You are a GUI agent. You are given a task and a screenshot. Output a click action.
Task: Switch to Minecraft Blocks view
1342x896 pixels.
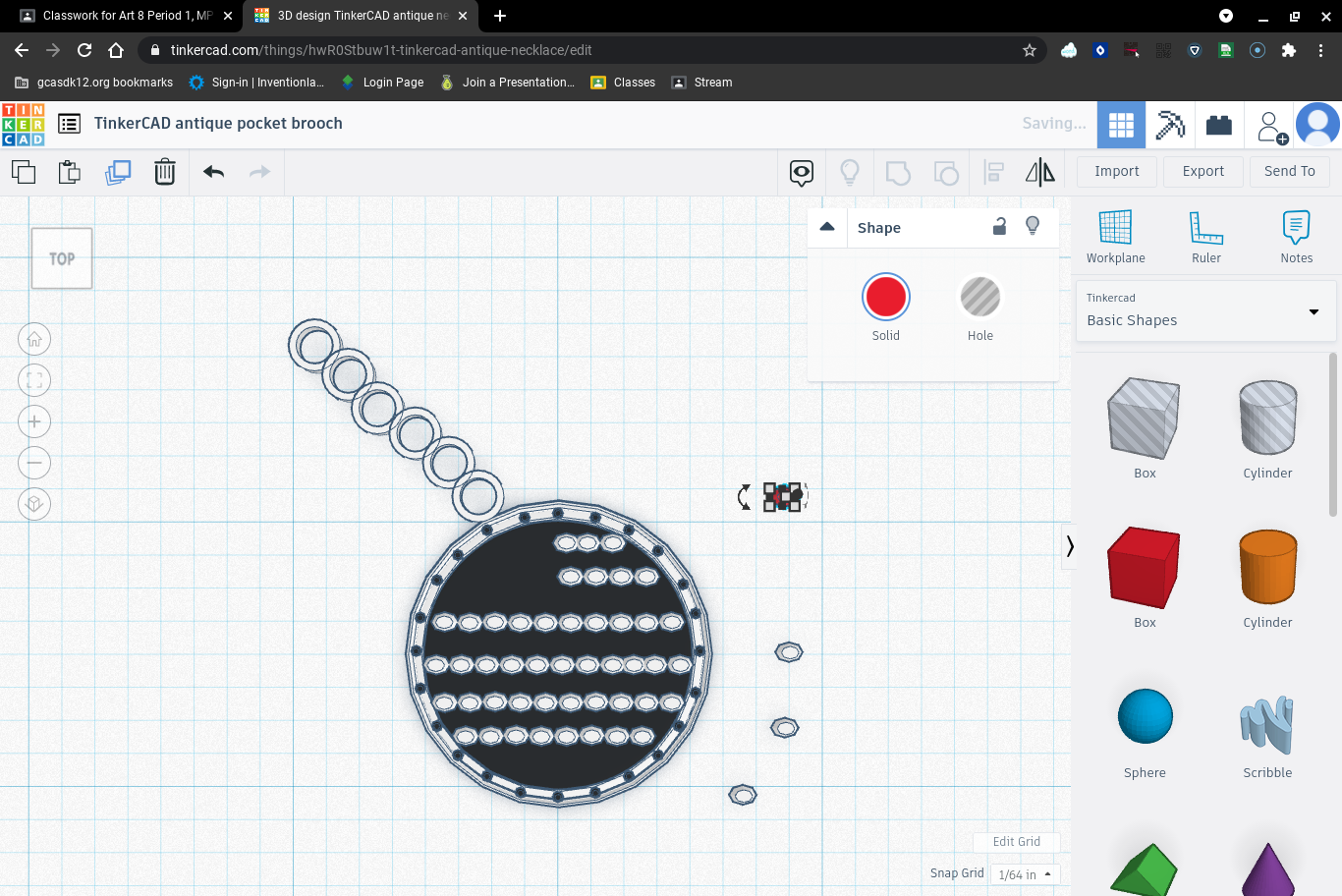1170,123
